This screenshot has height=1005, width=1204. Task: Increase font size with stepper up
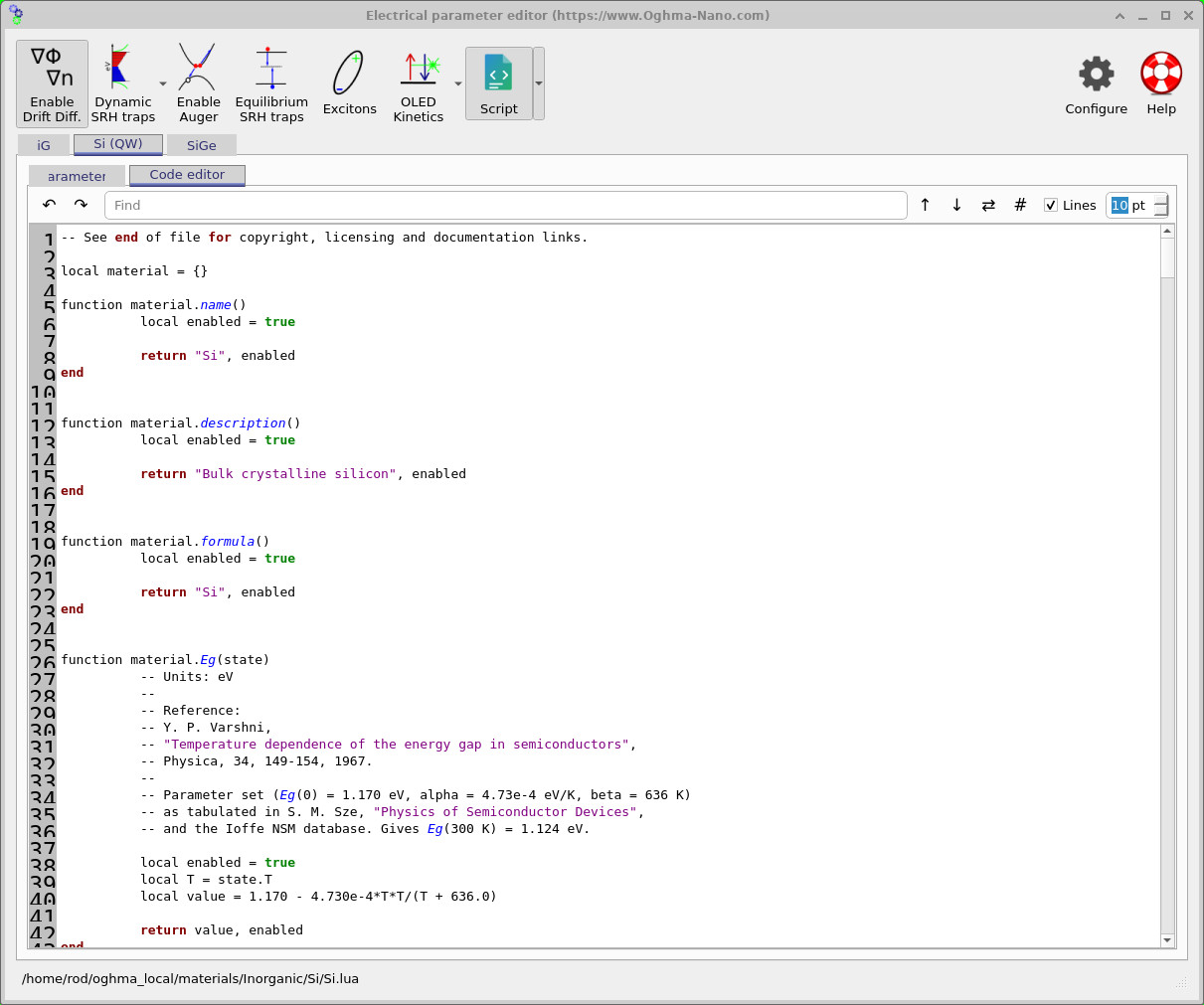[x=1161, y=199]
